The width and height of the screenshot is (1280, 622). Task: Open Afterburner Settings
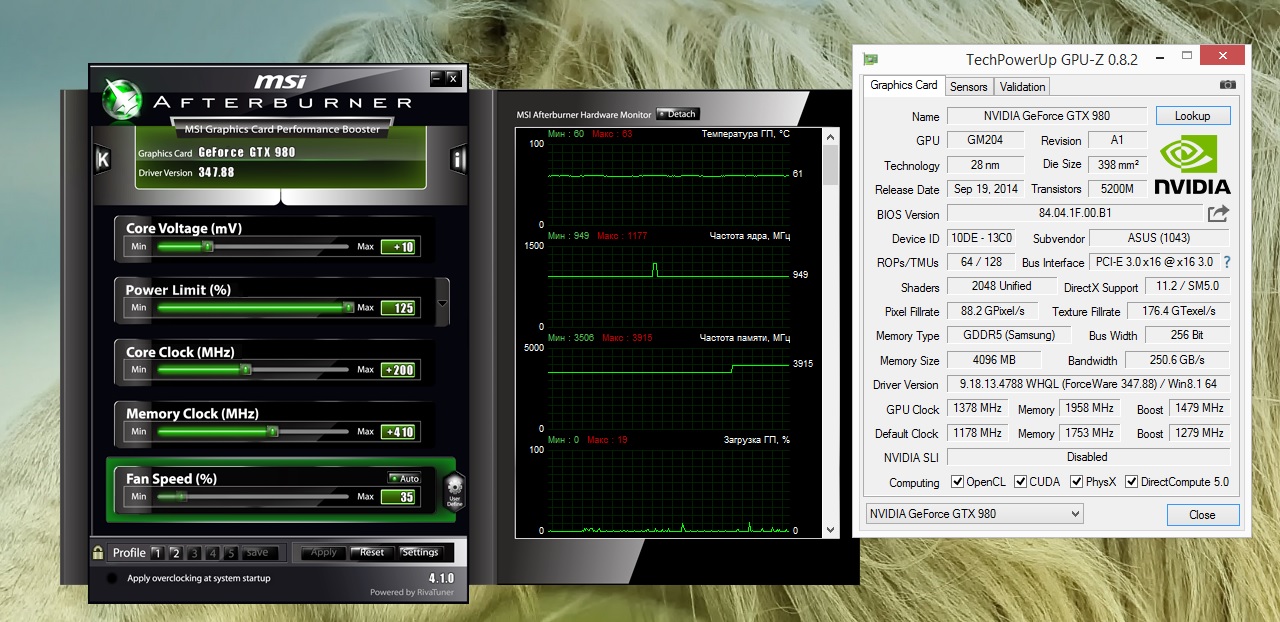420,552
